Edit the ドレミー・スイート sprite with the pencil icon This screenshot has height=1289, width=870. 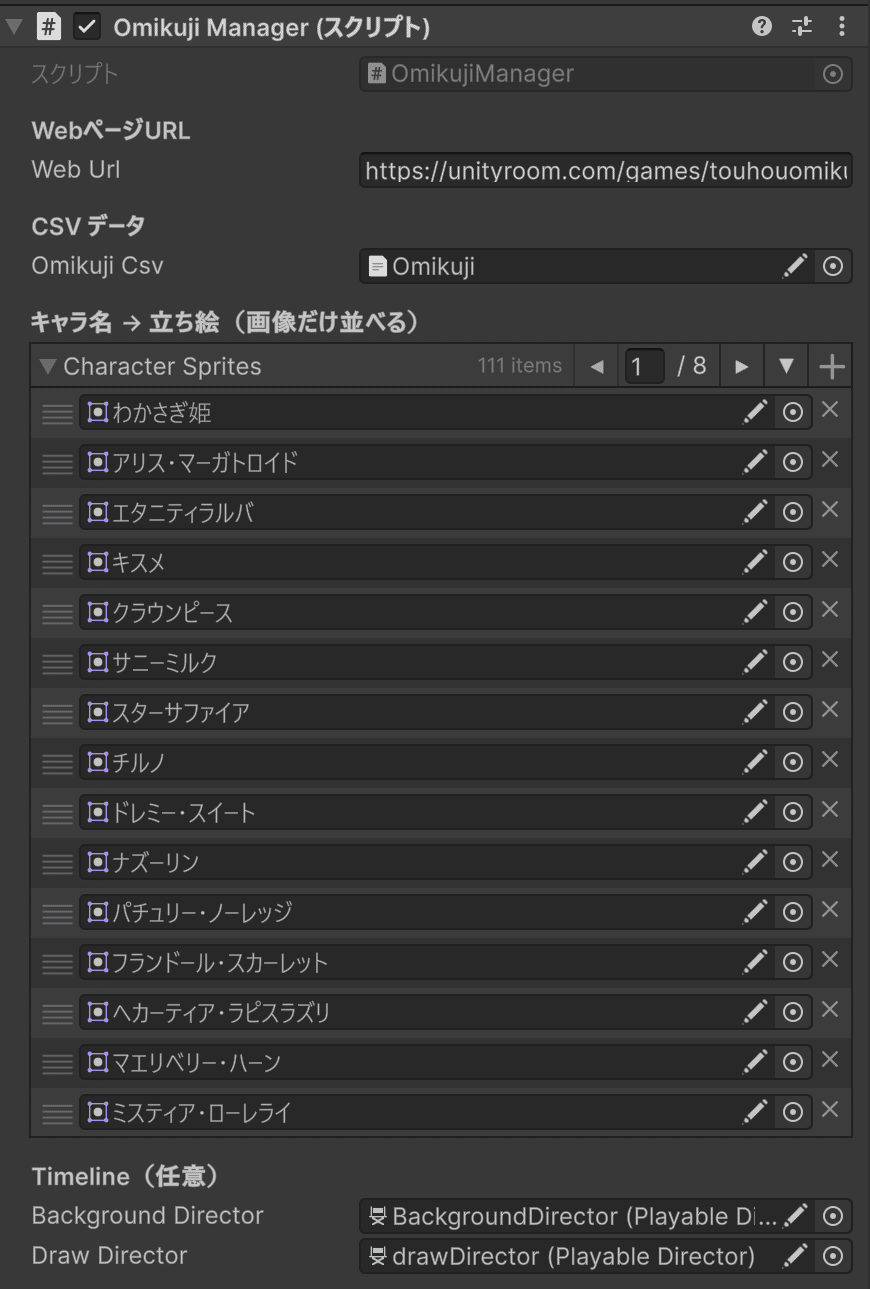pyautogui.click(x=755, y=811)
